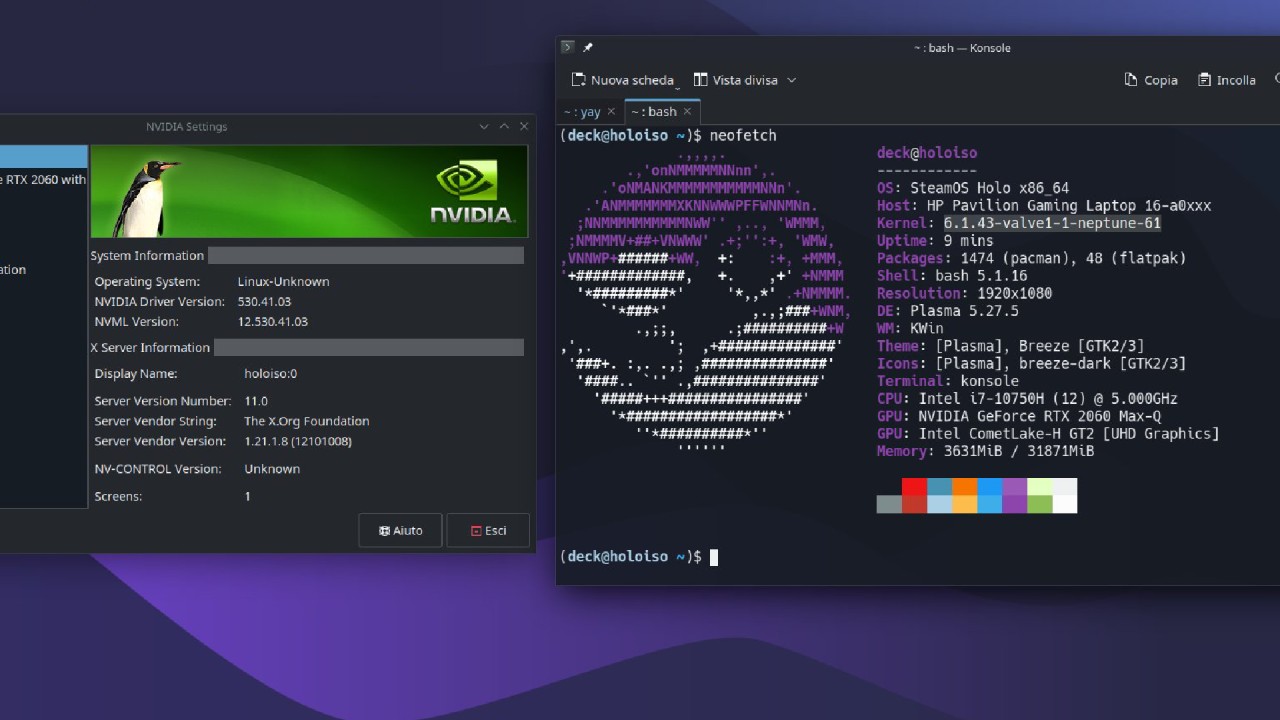Click the NVIDIA Settings window title

pyautogui.click(x=186, y=127)
